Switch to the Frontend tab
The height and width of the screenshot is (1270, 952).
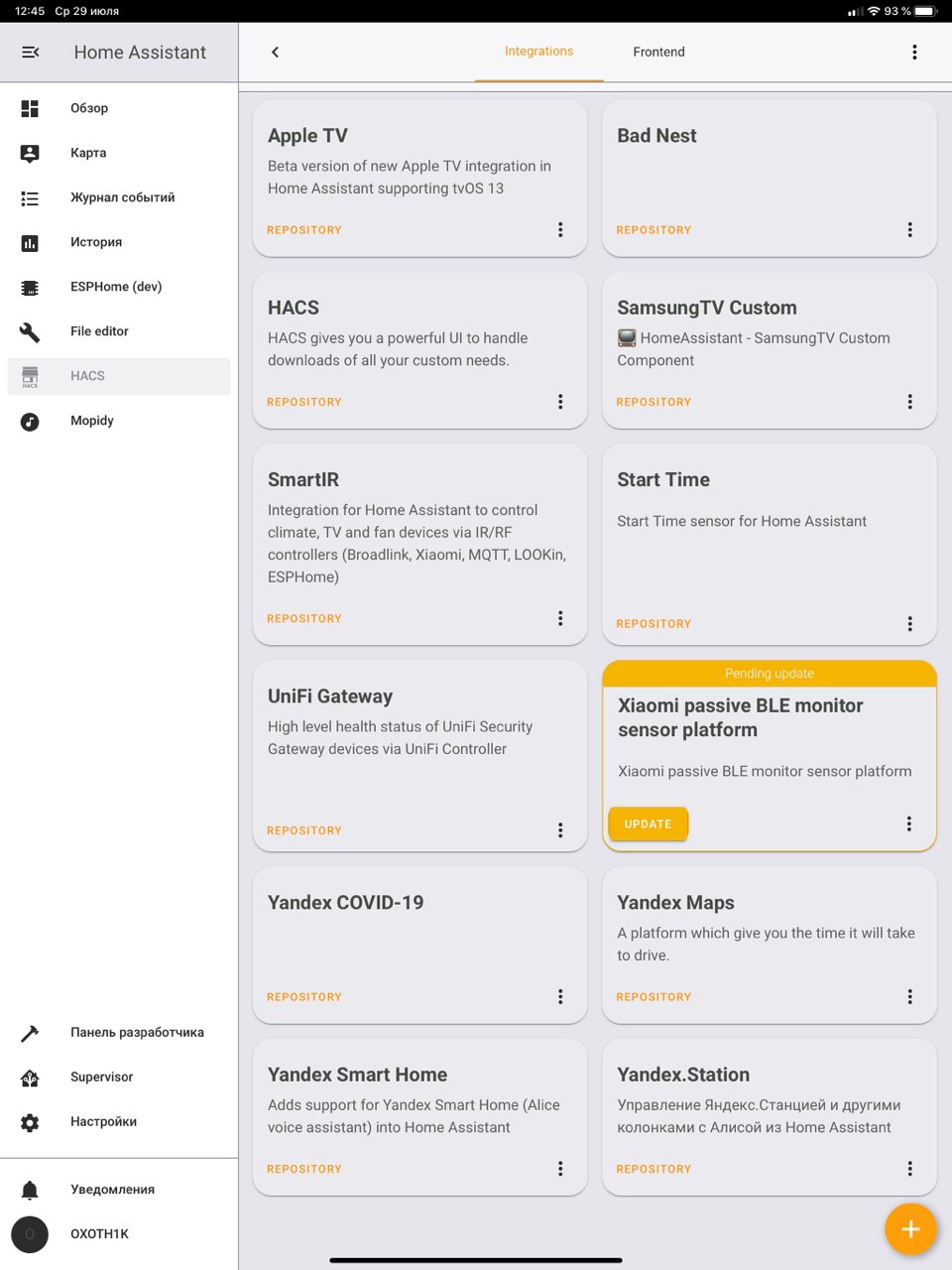pyautogui.click(x=658, y=52)
